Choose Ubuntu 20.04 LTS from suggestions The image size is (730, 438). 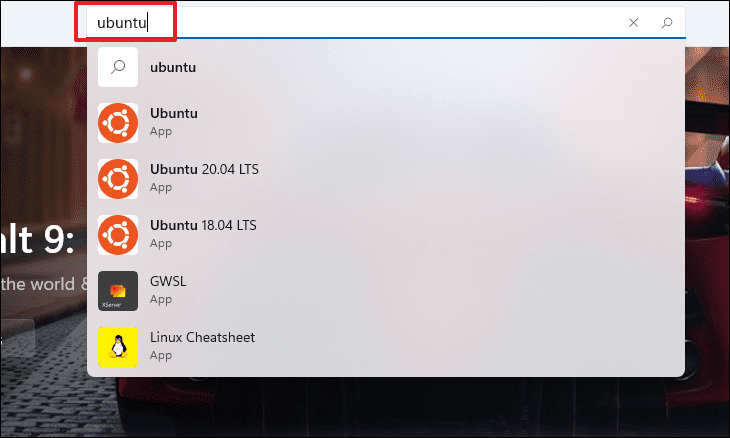(x=385, y=179)
